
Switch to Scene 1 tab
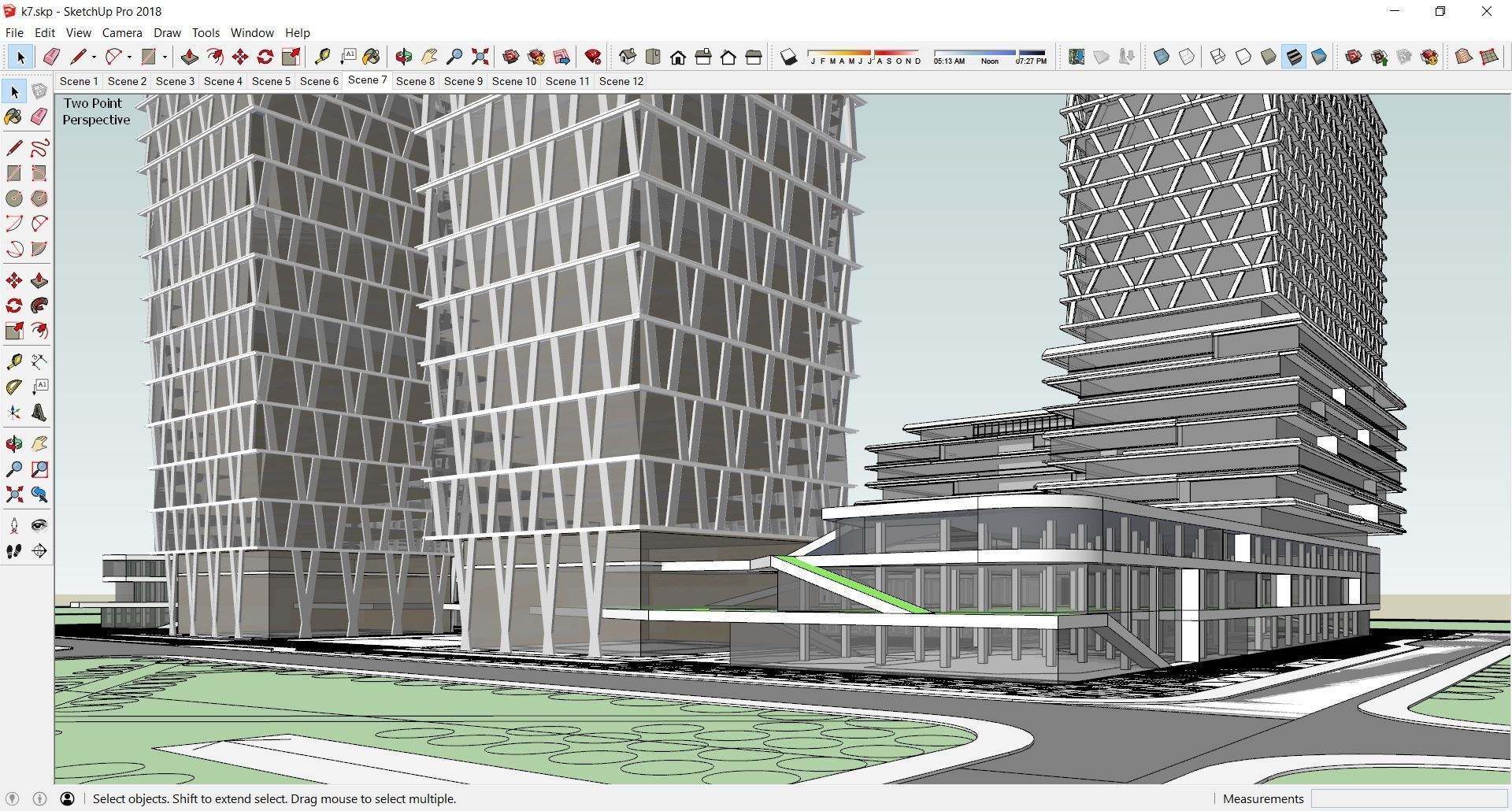coord(79,81)
